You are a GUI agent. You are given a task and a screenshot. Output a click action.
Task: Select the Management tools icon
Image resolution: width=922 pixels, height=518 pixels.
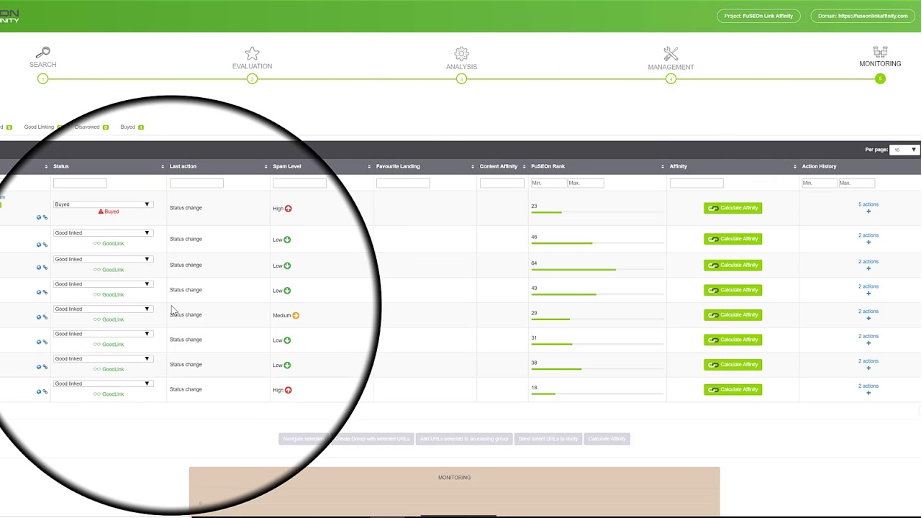670,53
